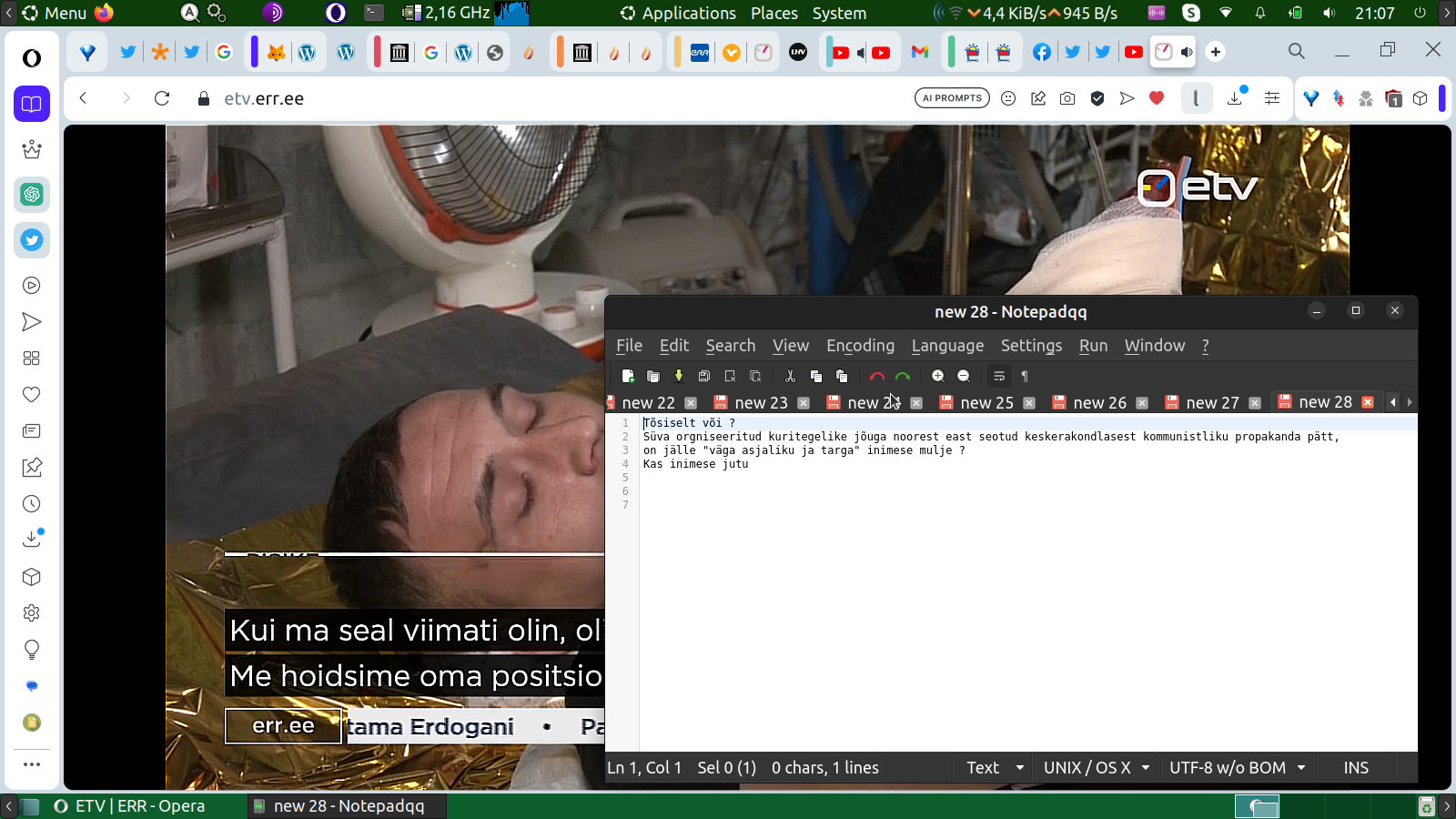The width and height of the screenshot is (1456, 819).
Task: Create a new document with toolbar icon
Action: 628,376
